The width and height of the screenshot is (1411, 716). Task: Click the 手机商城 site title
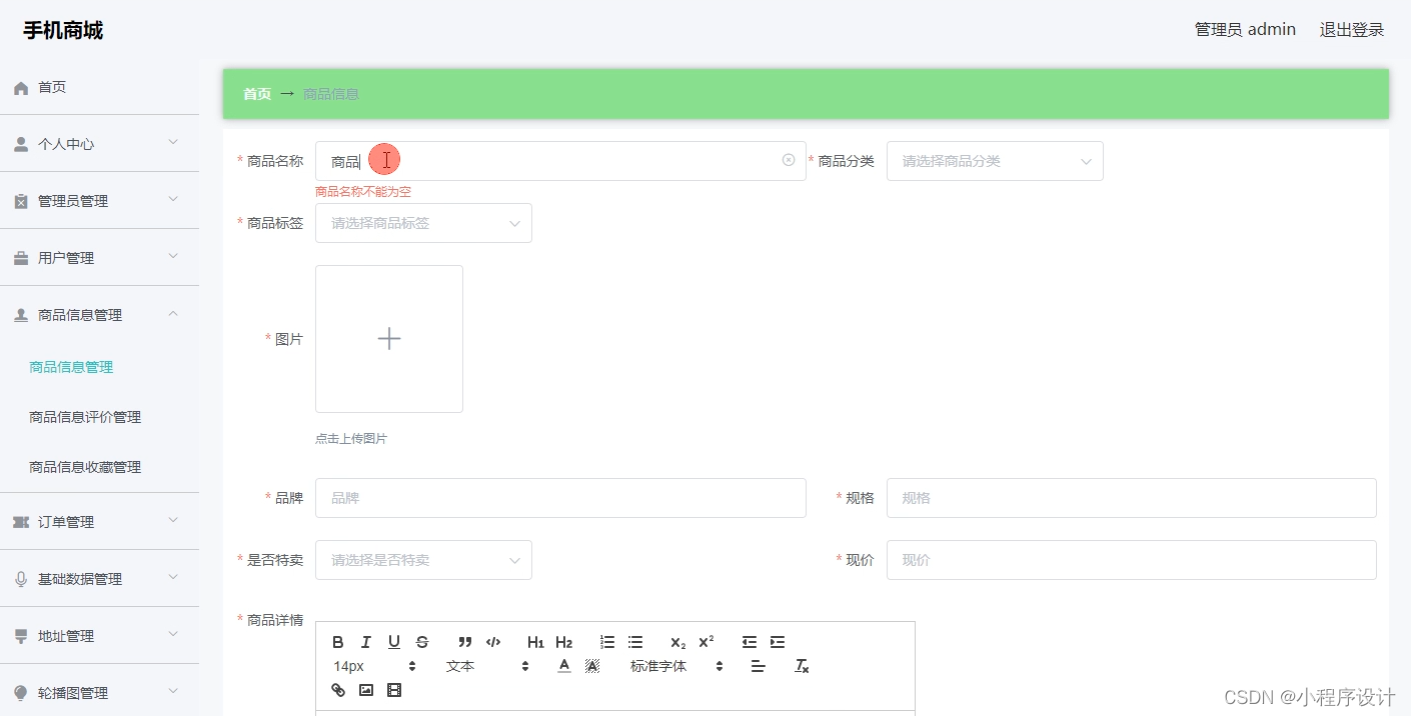click(63, 31)
